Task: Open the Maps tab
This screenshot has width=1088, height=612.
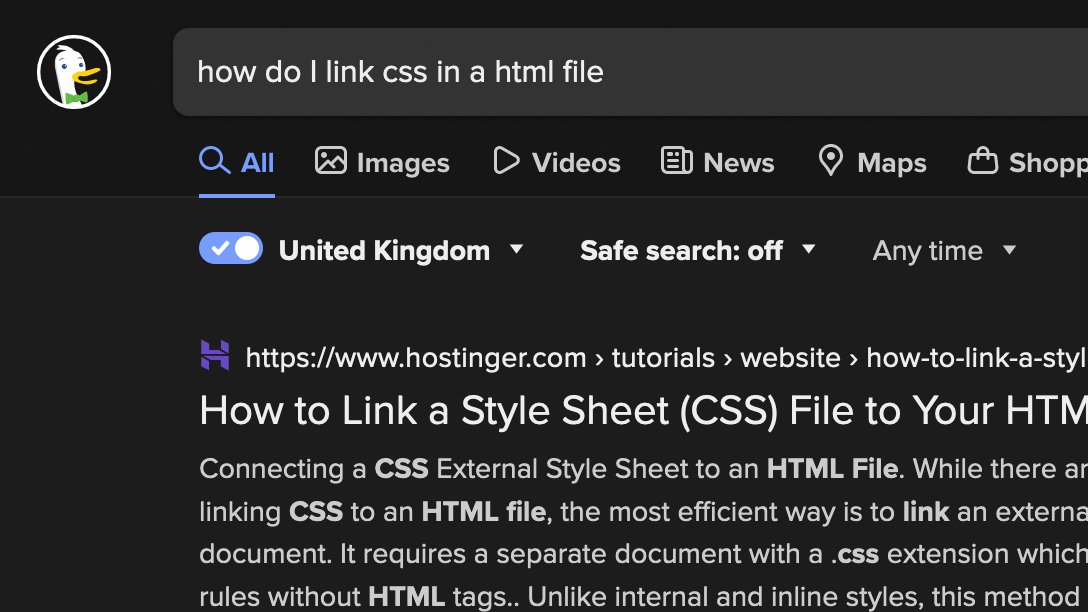Action: 872,162
